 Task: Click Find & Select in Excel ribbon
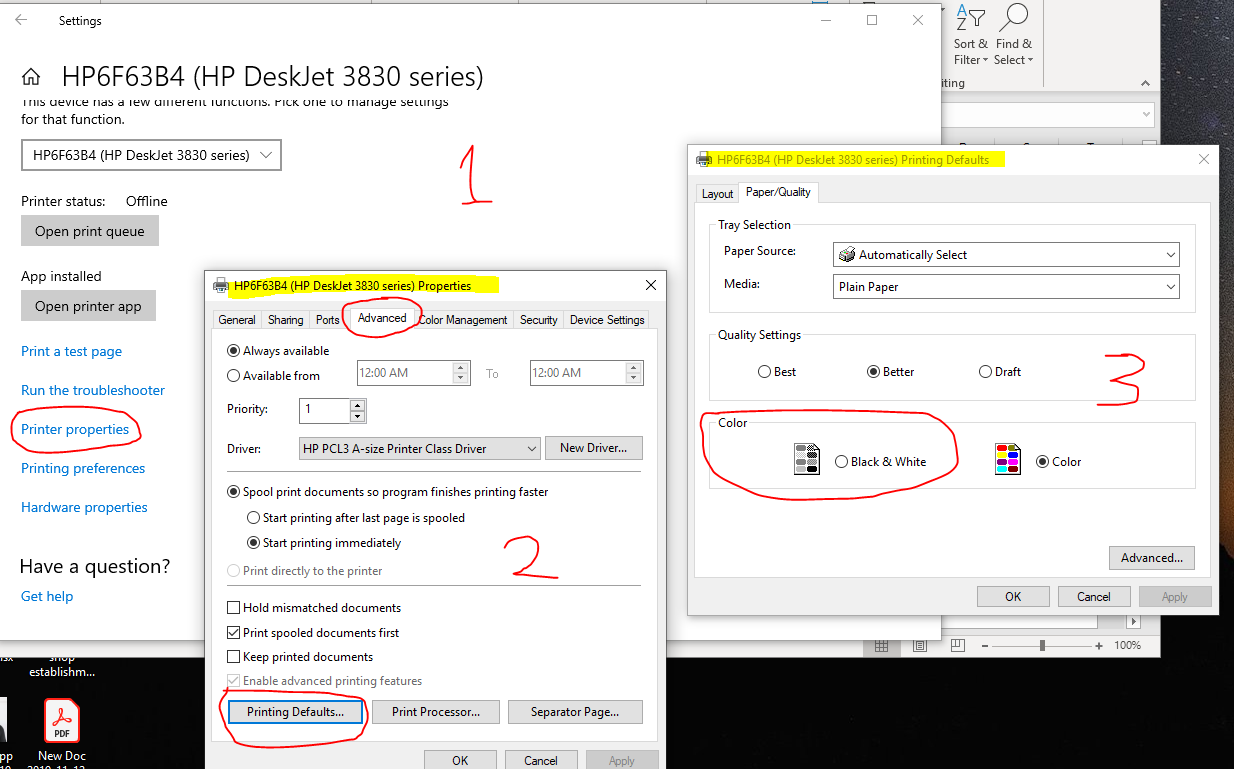click(1013, 35)
